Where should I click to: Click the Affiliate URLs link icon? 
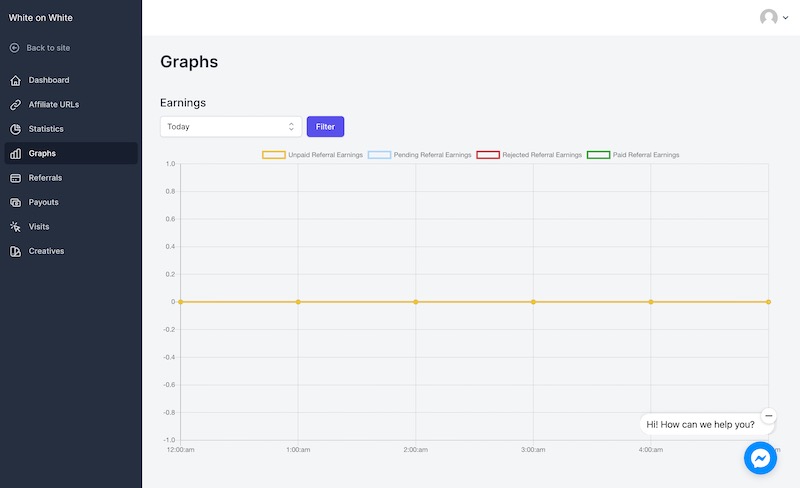[x=15, y=104]
